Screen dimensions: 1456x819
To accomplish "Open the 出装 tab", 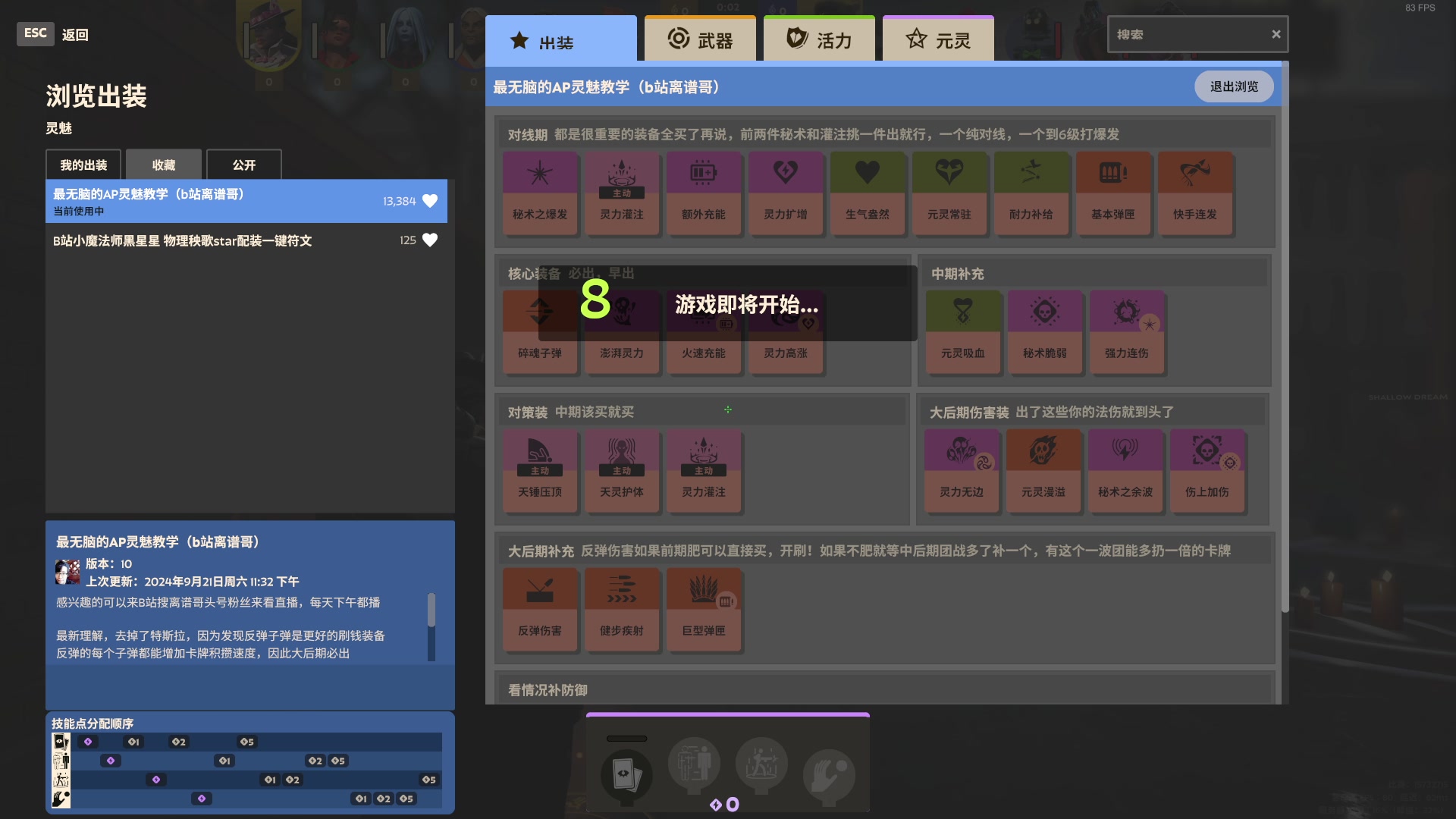I will 561,39.
